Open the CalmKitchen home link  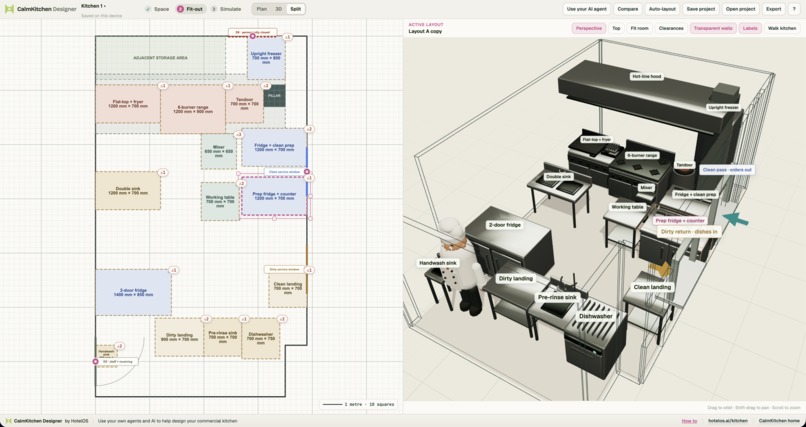(x=779, y=421)
